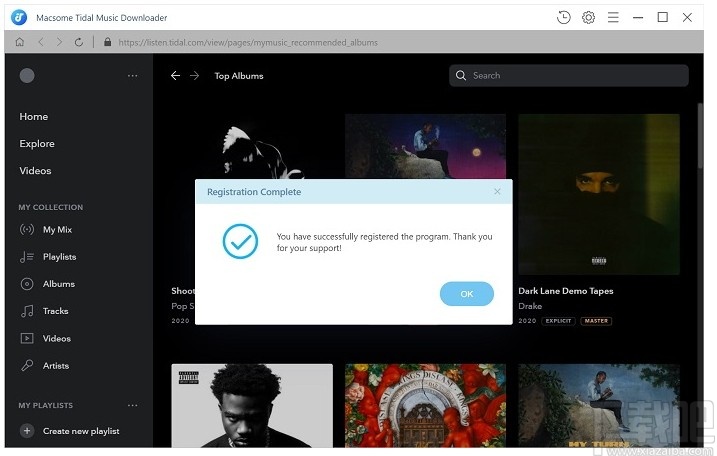Navigate forward in address toolbar

(59, 42)
